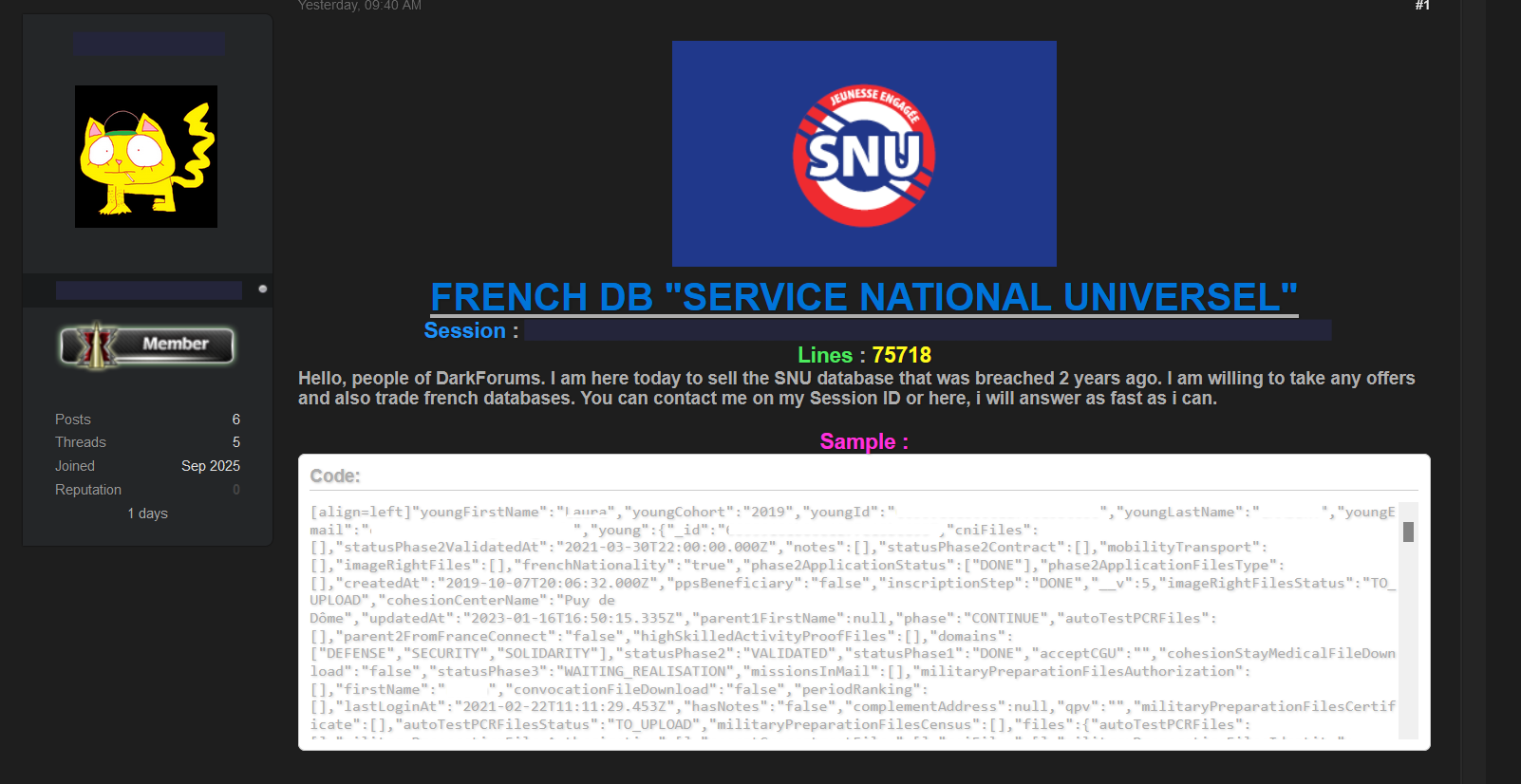Click the "youngFirstName" code sample line
The height and width of the screenshot is (784, 1521).
tap(853, 512)
